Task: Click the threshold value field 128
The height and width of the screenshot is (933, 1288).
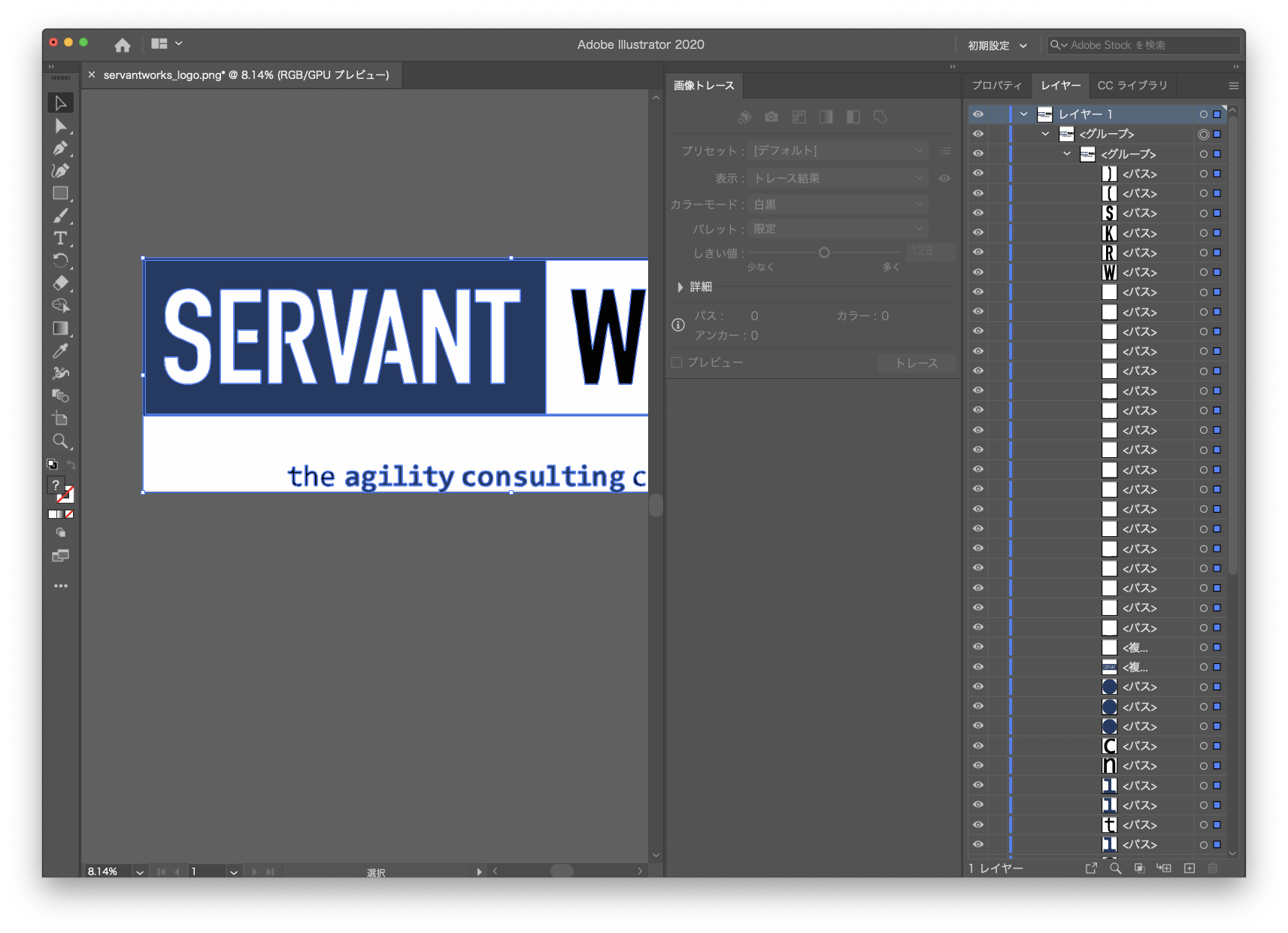Action: coord(931,251)
